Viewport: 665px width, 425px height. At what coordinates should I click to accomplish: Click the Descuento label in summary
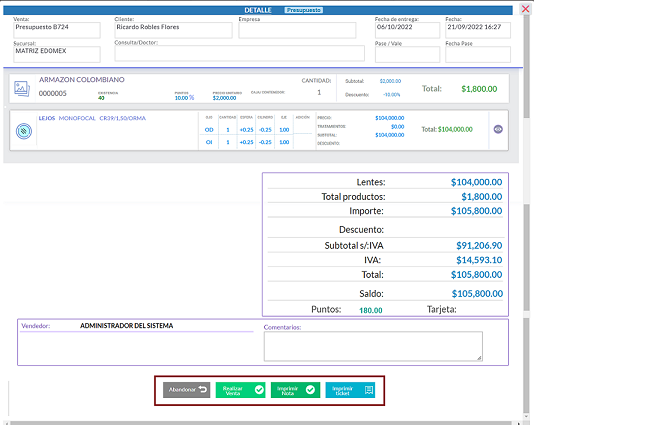click(361, 230)
